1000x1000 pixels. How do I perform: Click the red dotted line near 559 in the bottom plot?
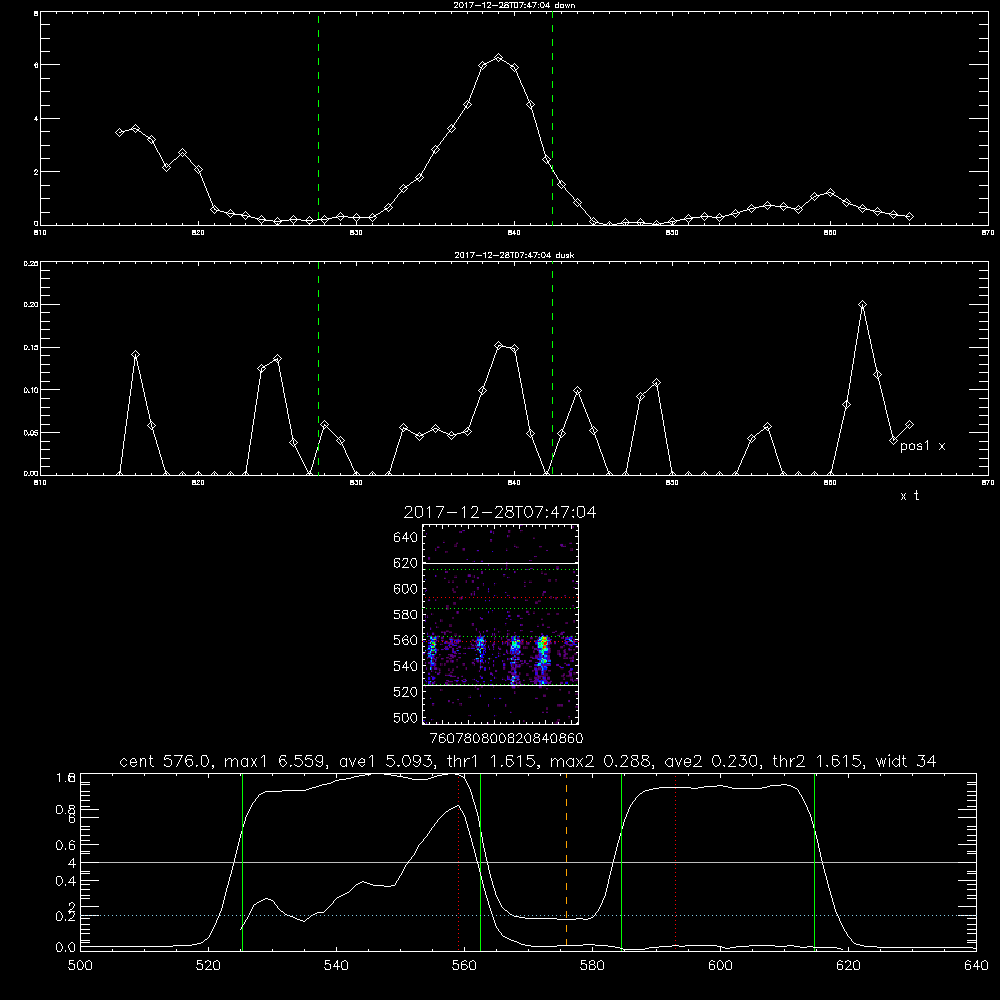point(459,861)
